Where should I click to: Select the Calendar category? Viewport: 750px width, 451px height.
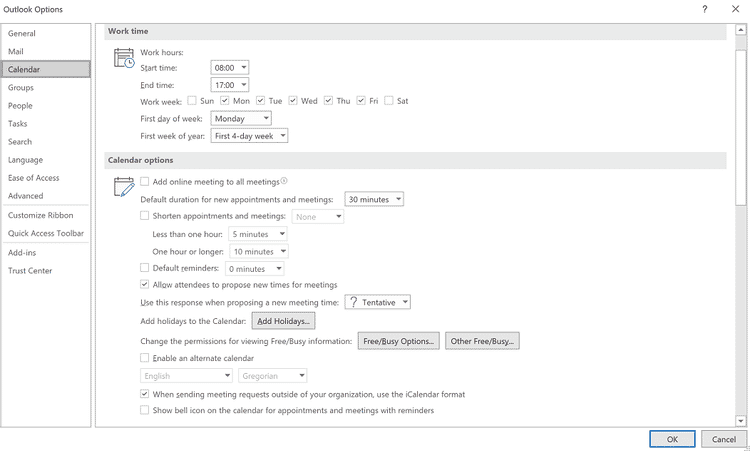45,69
